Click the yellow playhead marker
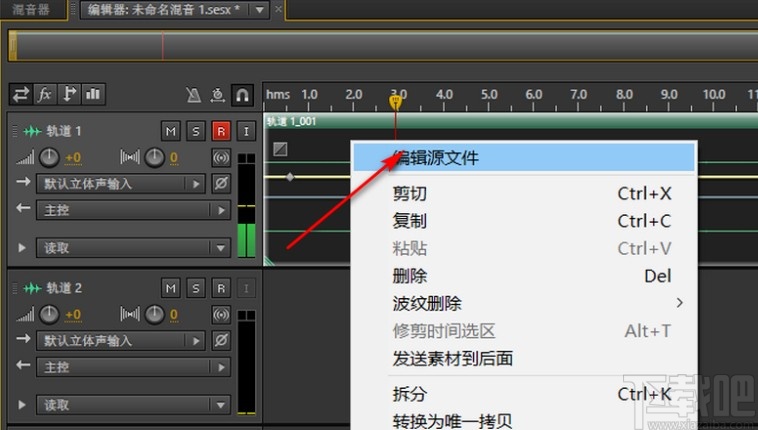The height and width of the screenshot is (430, 758). 395,102
